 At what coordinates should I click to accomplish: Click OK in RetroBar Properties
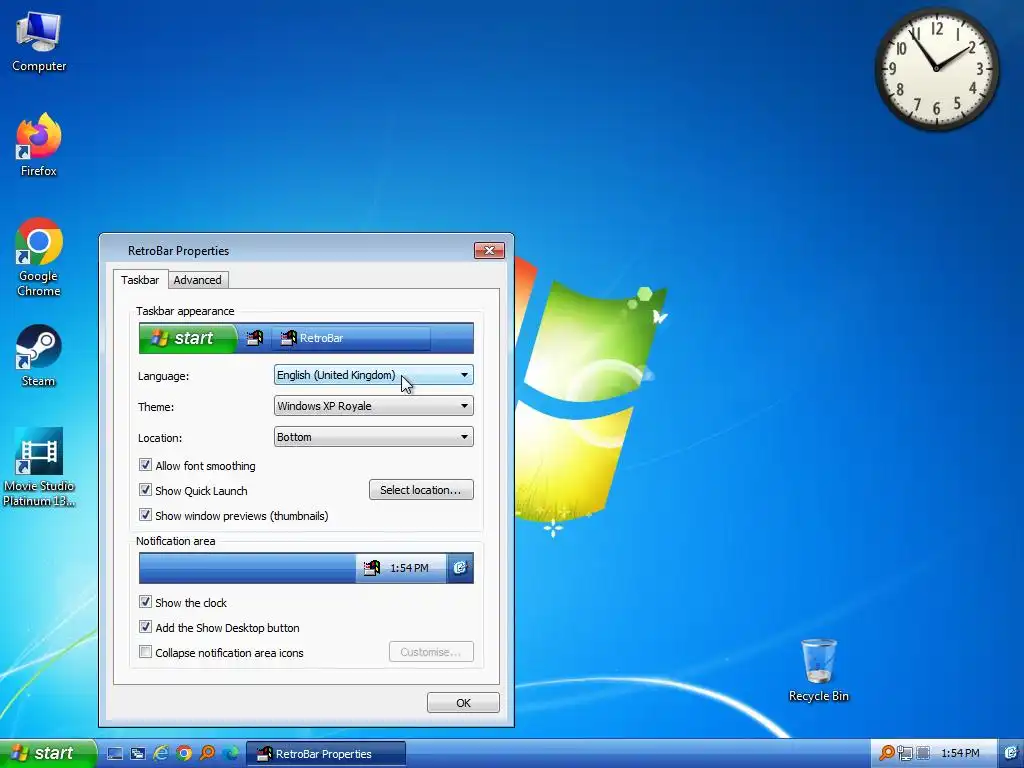point(463,703)
